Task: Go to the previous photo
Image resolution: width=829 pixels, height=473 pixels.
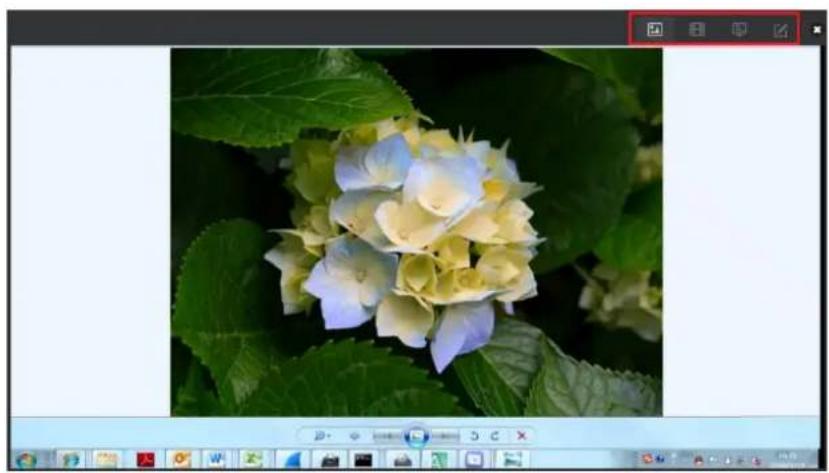Action: coord(388,435)
